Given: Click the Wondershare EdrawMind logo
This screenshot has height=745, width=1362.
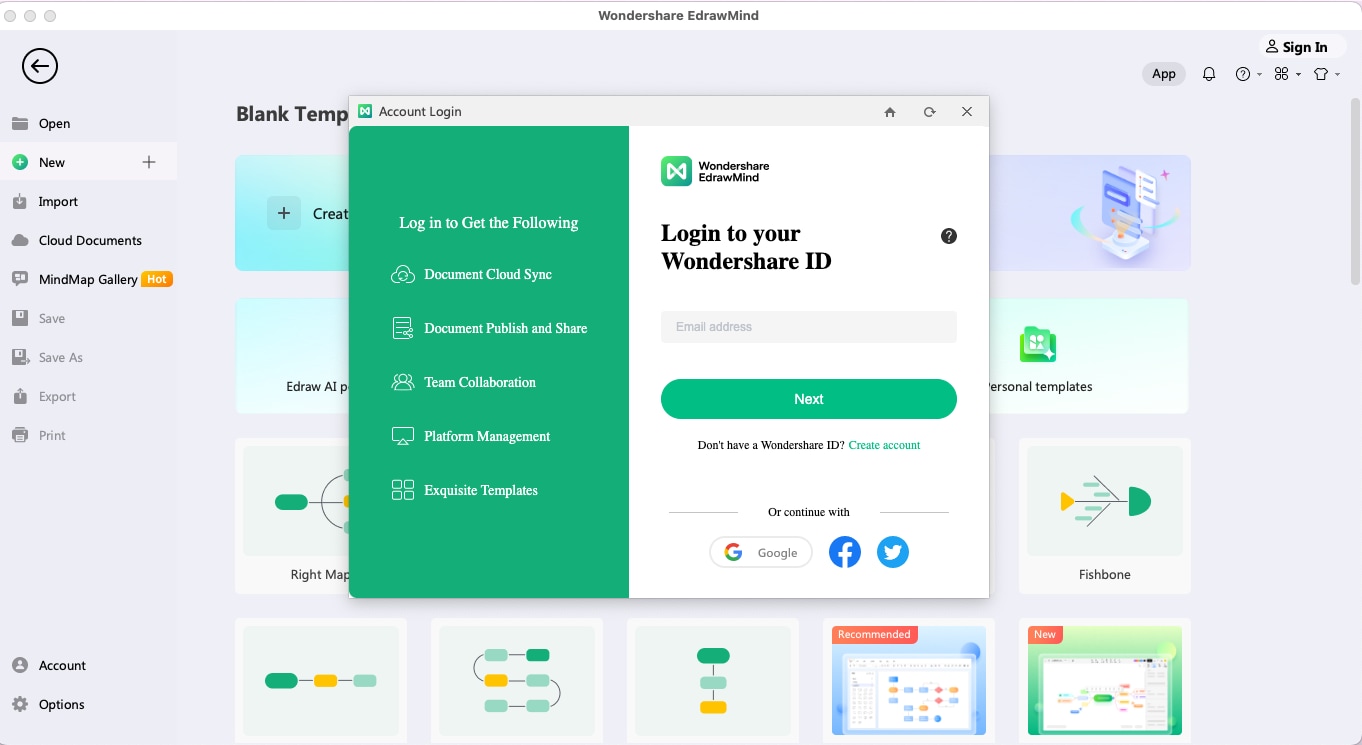Looking at the screenshot, I should point(715,171).
